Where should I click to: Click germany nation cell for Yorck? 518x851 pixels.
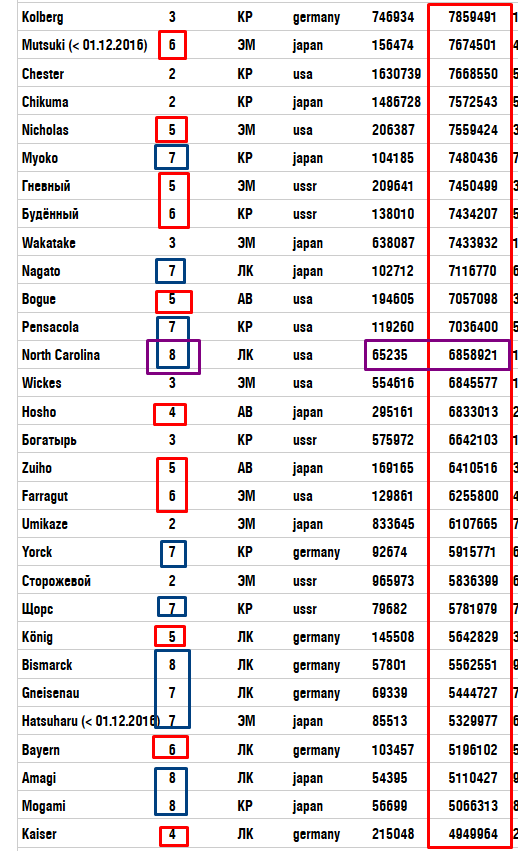click(x=316, y=552)
